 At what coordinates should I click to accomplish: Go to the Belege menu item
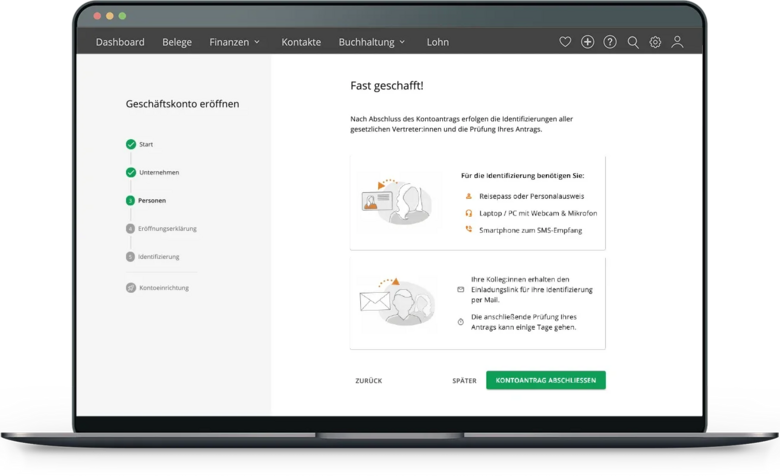click(x=177, y=42)
